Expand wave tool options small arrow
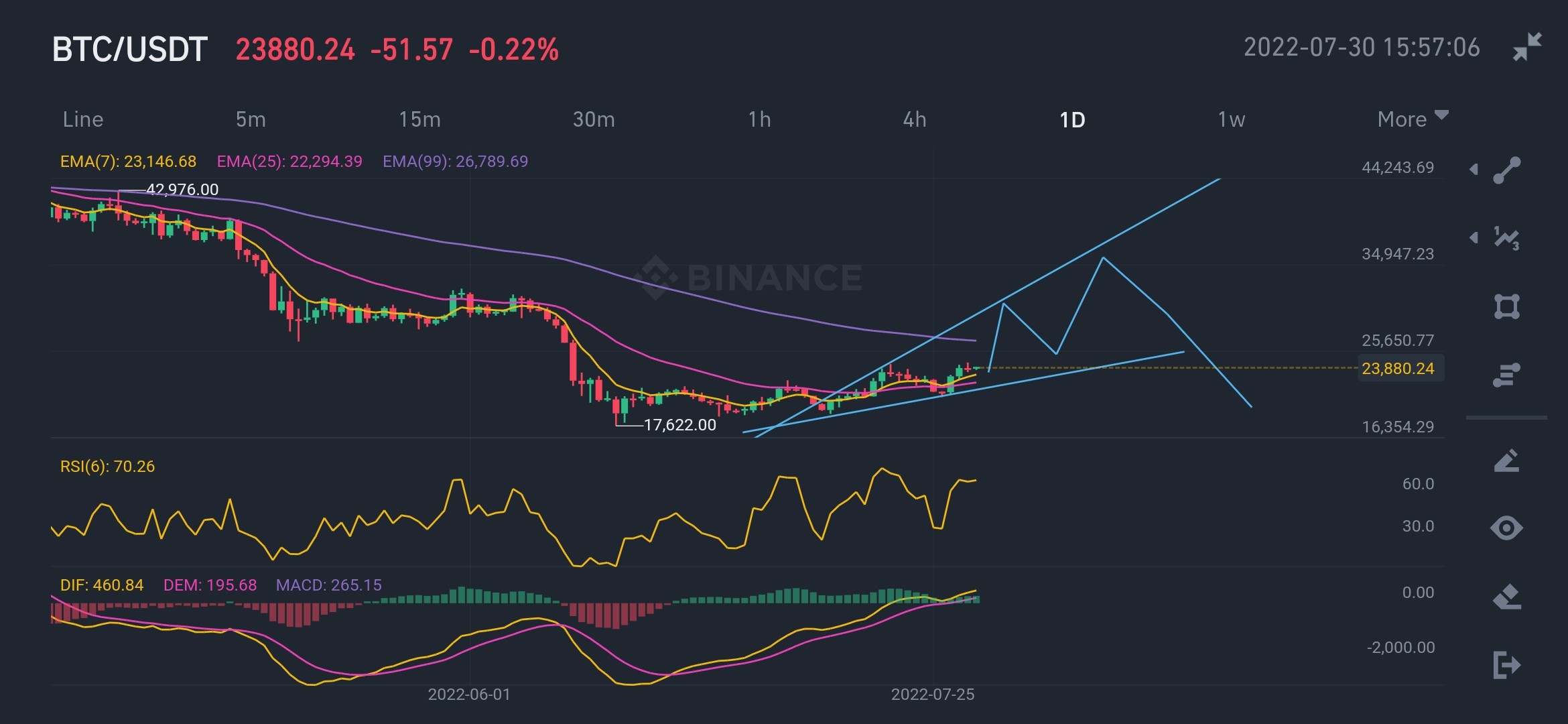This screenshot has height=724, width=1568. click(1474, 238)
